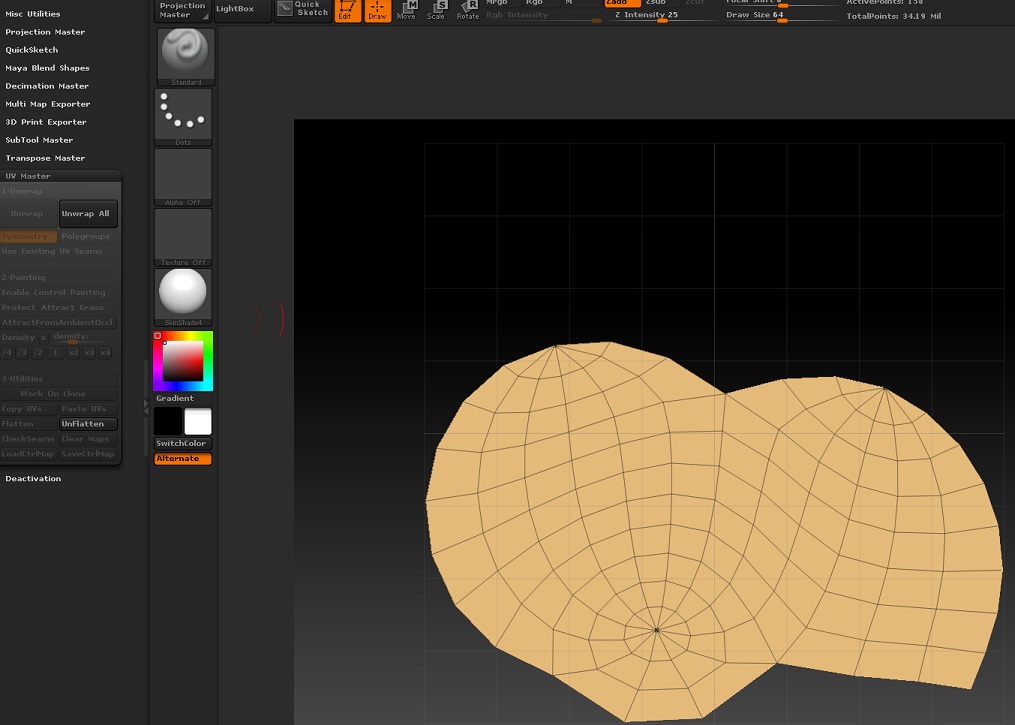Switch to Rotate mode
The width and height of the screenshot is (1015, 725).
tap(467, 10)
